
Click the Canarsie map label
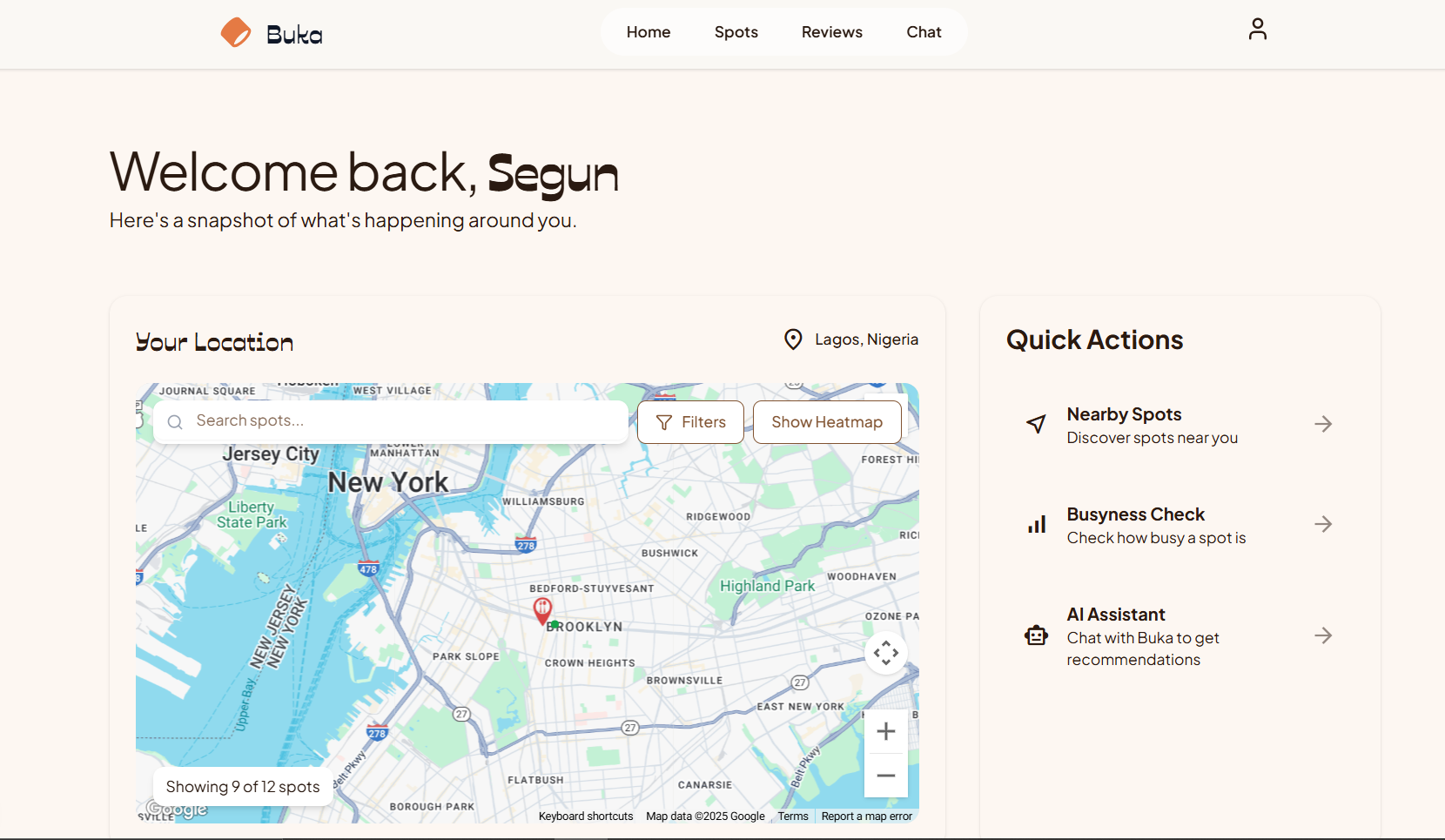point(705,785)
